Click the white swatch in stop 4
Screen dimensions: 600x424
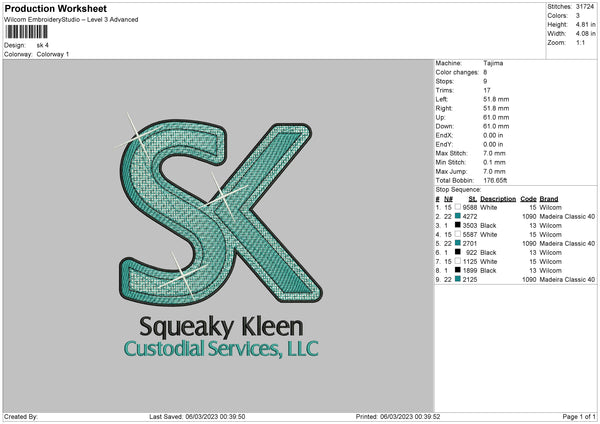[458, 234]
